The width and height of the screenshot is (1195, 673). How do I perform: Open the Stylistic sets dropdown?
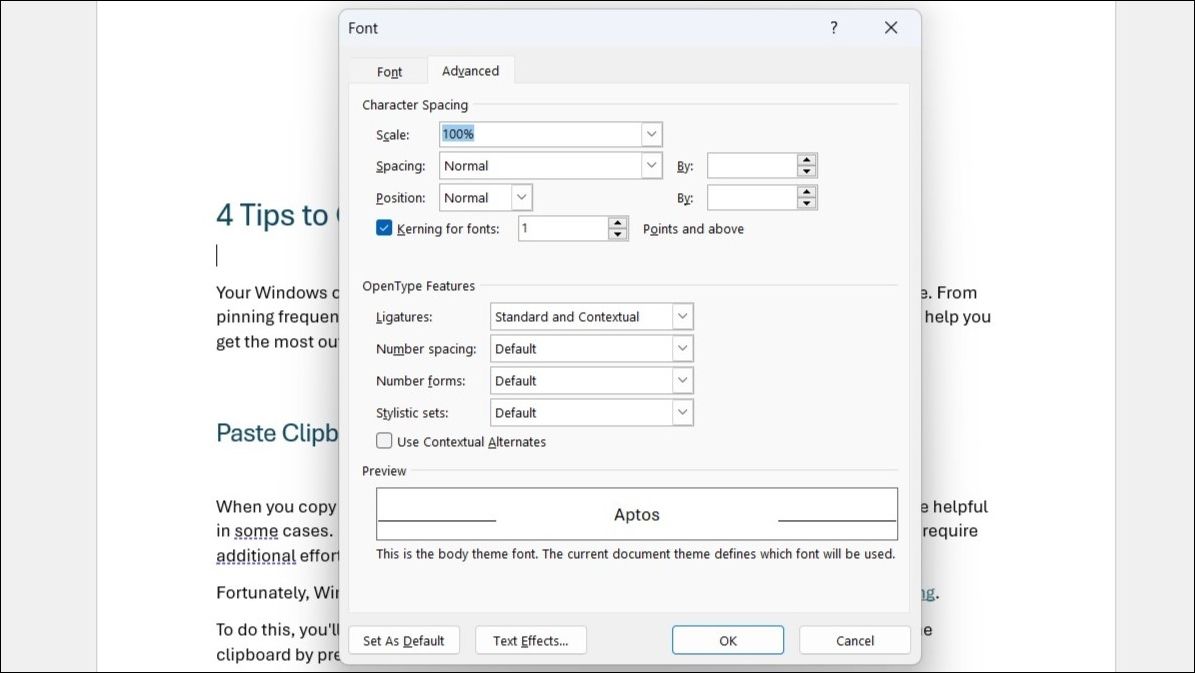(x=681, y=412)
